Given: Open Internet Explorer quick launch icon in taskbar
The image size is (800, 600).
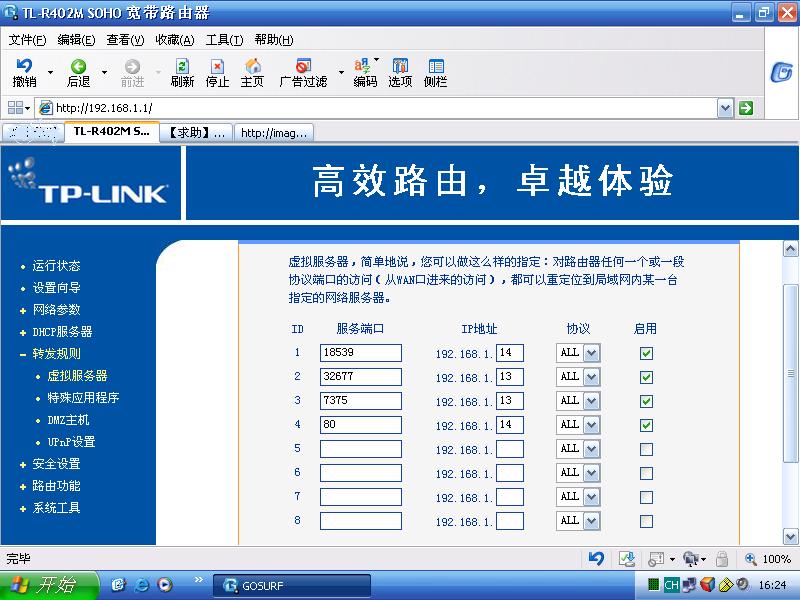Looking at the screenshot, I should pos(142,585).
